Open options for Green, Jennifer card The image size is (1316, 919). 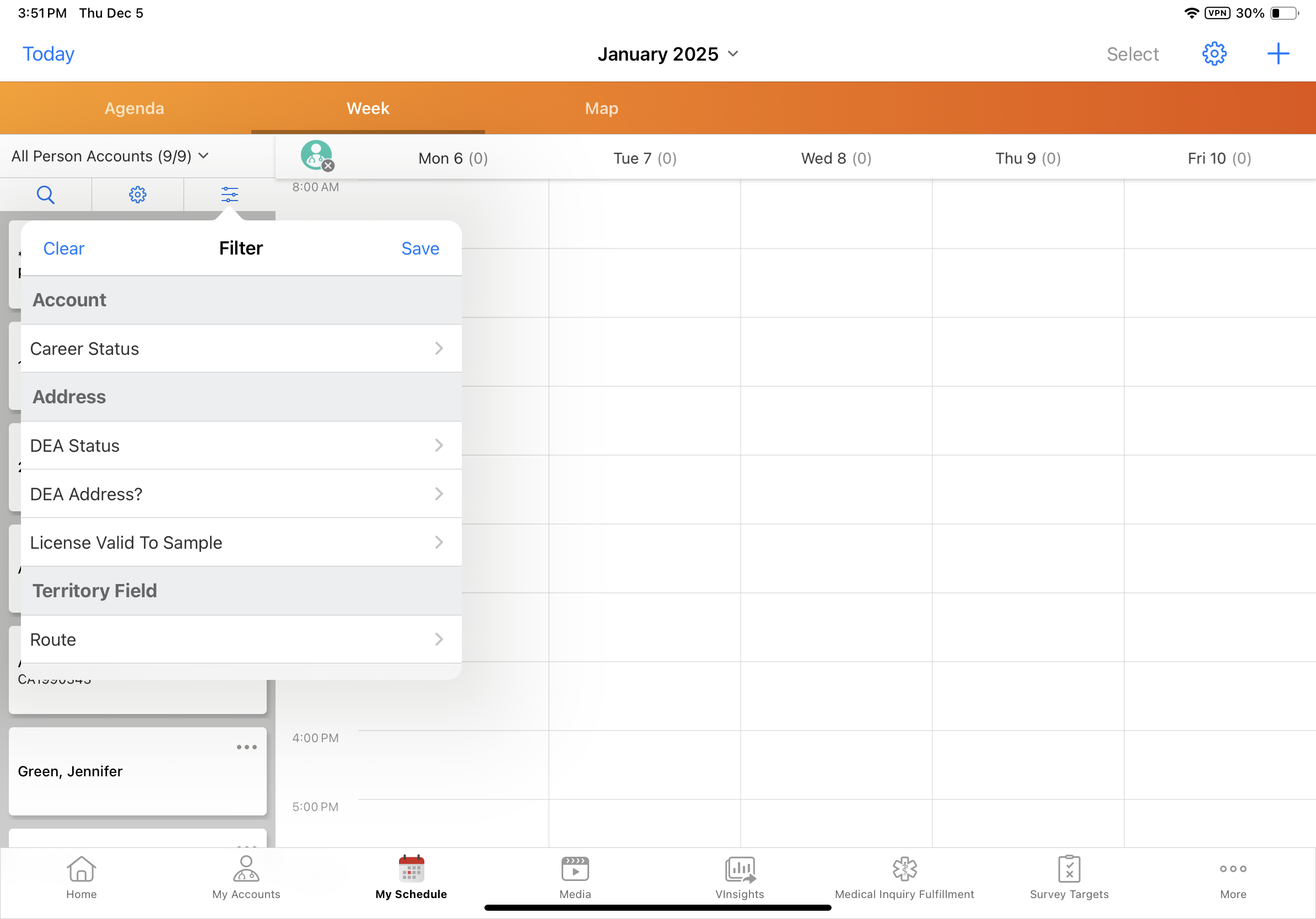tap(246, 747)
